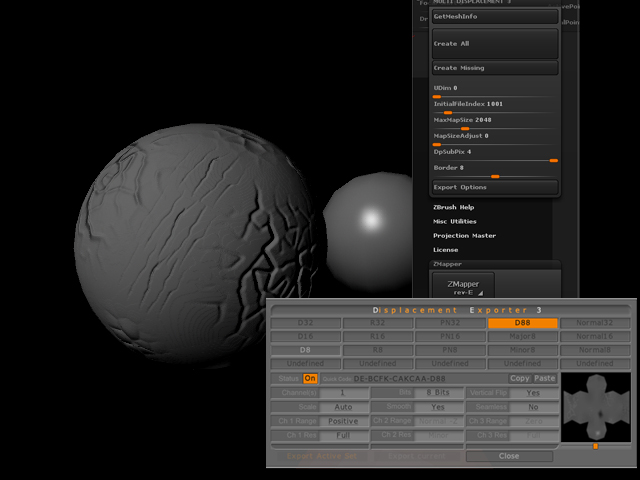The width and height of the screenshot is (640, 480).
Task: Open the License menu entry
Action: 445,250
